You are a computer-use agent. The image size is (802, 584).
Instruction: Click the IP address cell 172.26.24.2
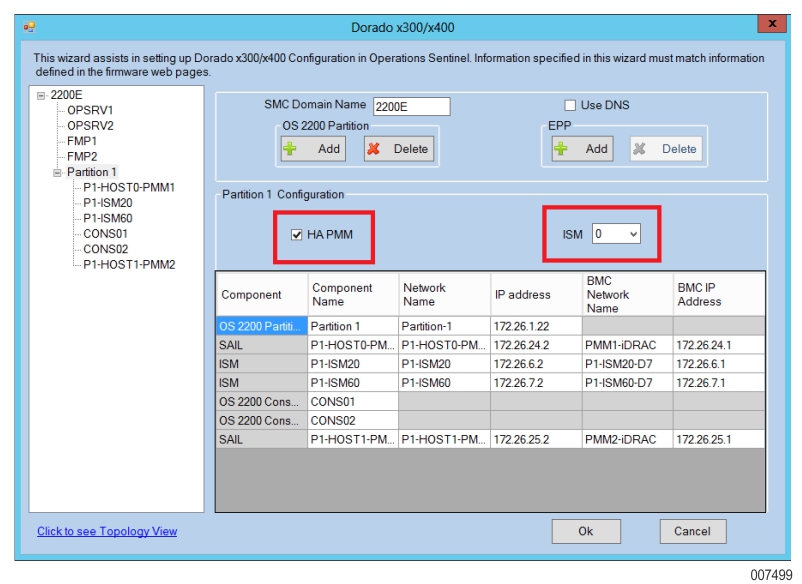click(x=536, y=345)
